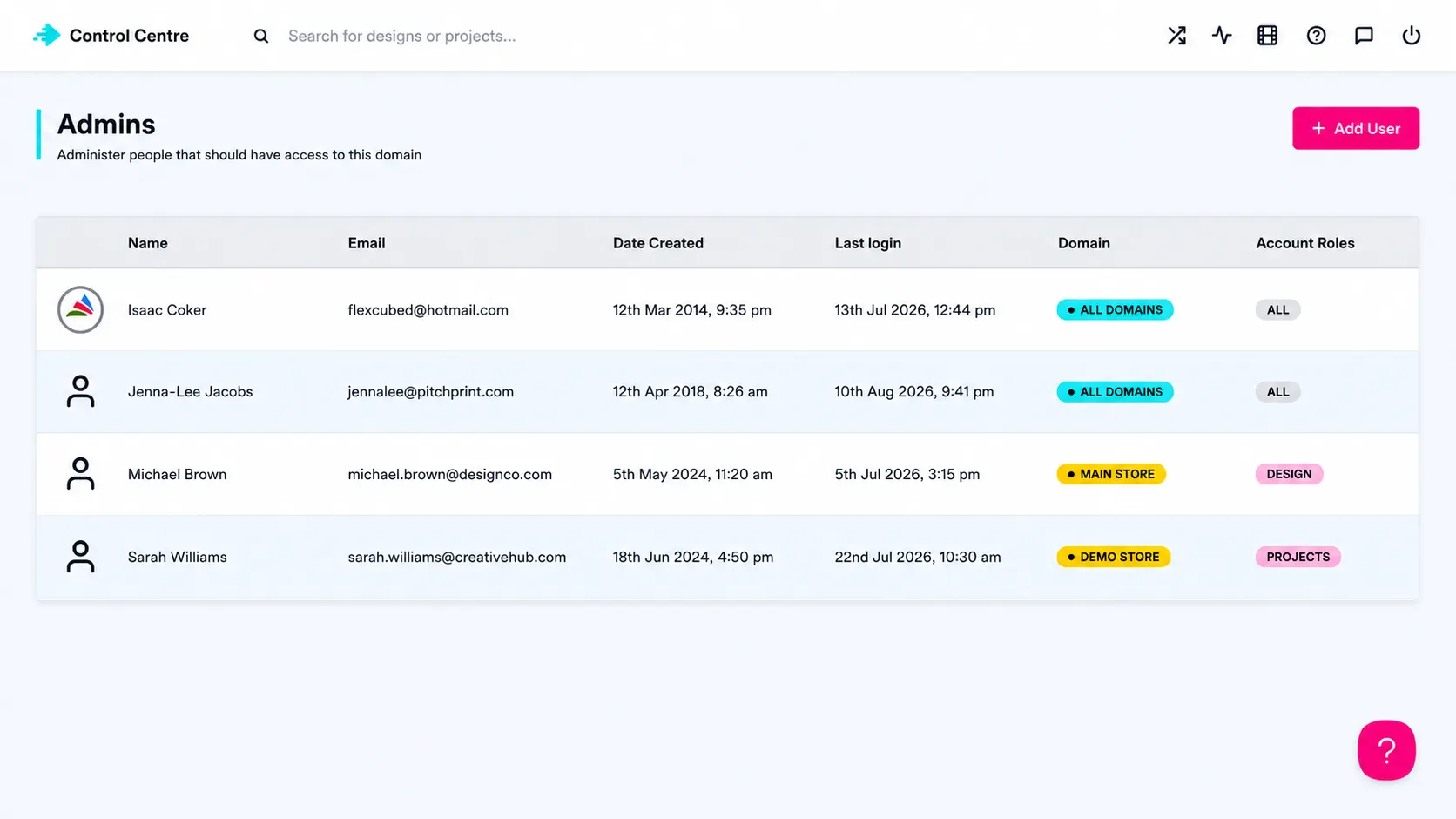This screenshot has height=819, width=1456.
Task: Click email michael.brown@designco.com
Action: point(450,474)
